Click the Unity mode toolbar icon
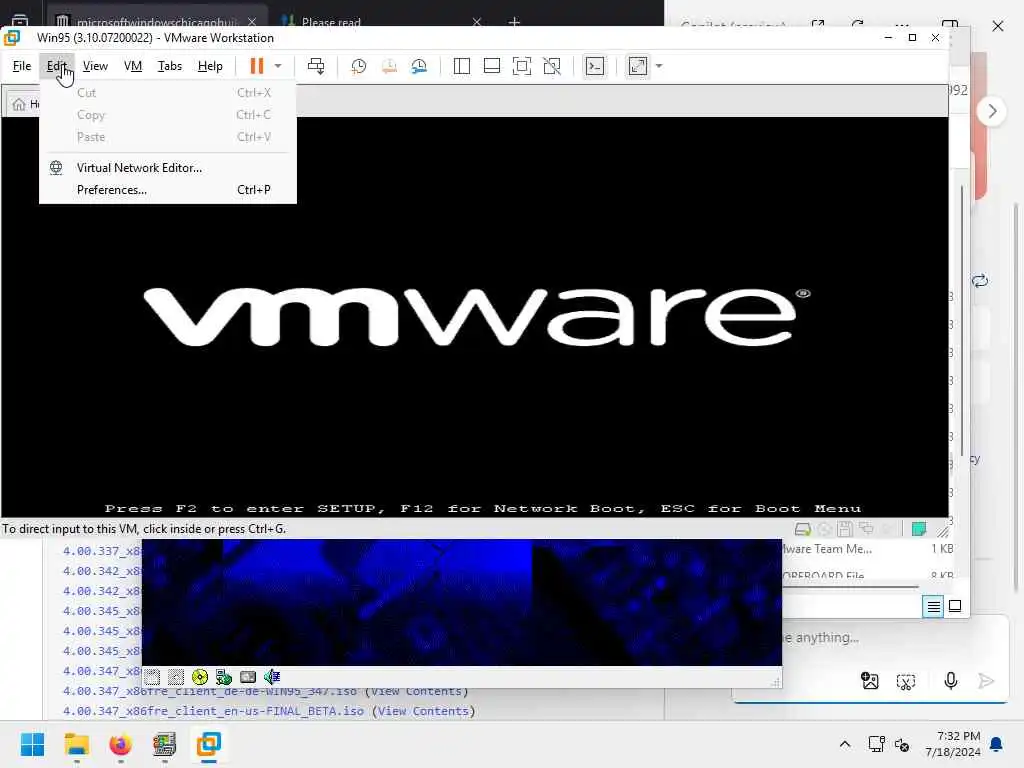The height and width of the screenshot is (768, 1024). point(552,66)
